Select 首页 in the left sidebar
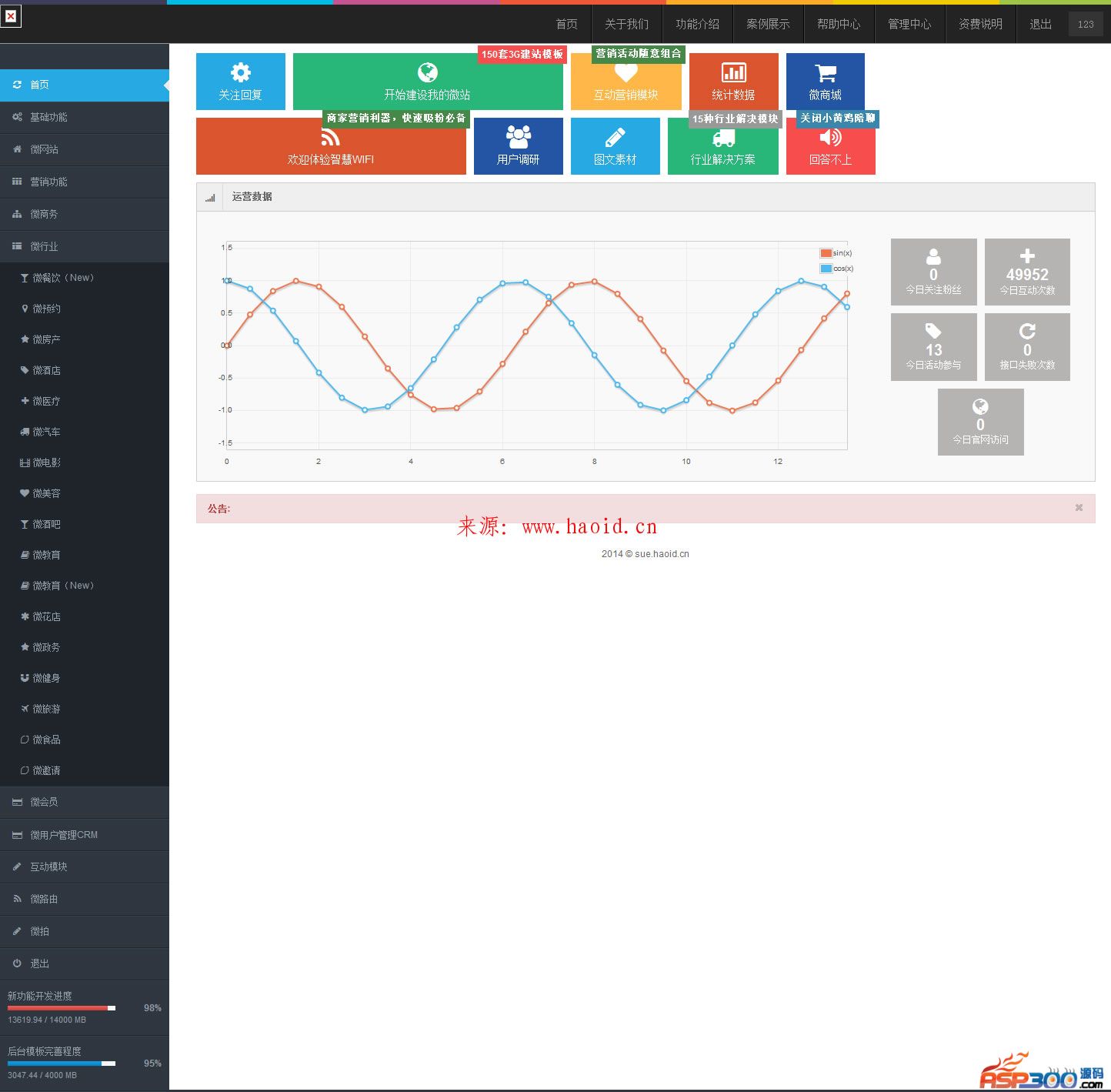The image size is (1111, 1092). [x=85, y=85]
